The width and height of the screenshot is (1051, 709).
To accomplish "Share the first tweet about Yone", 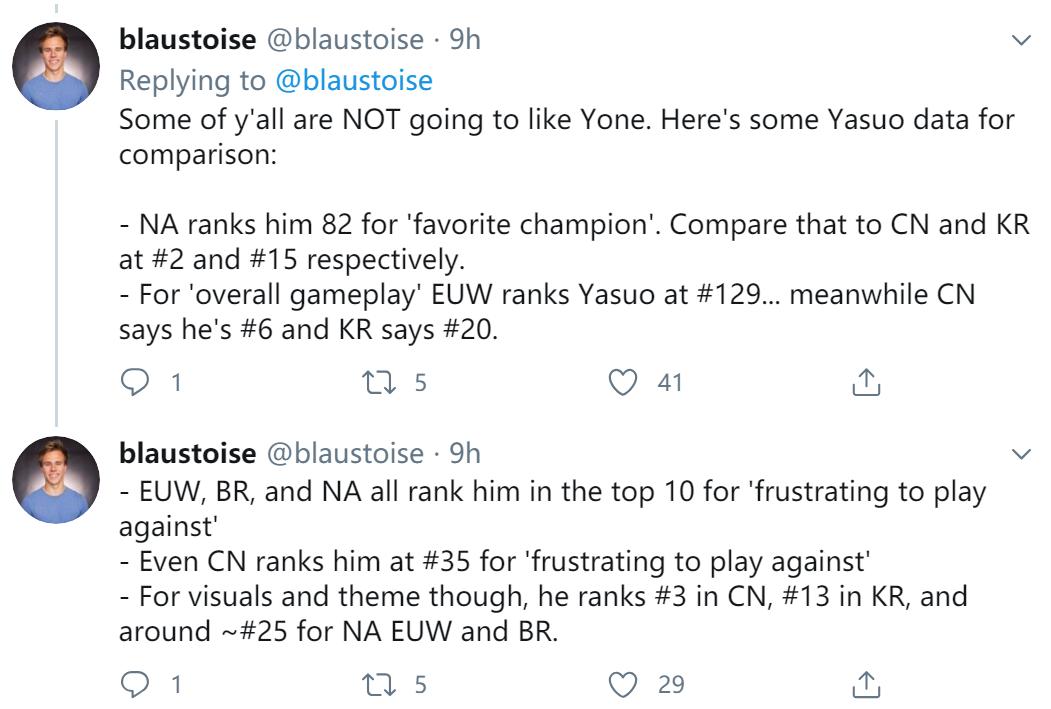I will click(x=866, y=381).
